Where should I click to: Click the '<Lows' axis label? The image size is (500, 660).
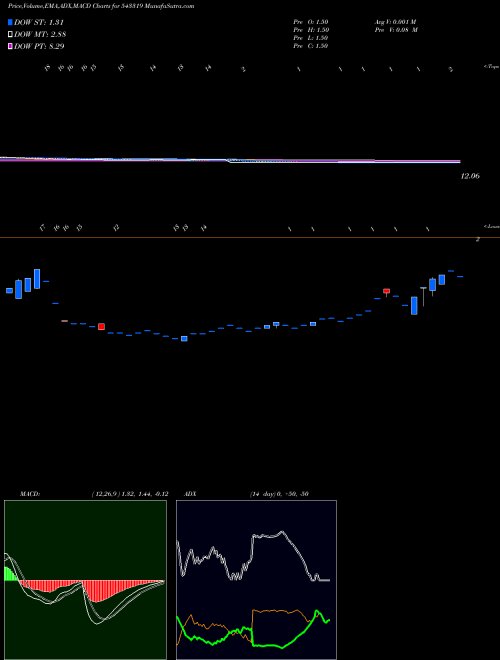pos(492,226)
